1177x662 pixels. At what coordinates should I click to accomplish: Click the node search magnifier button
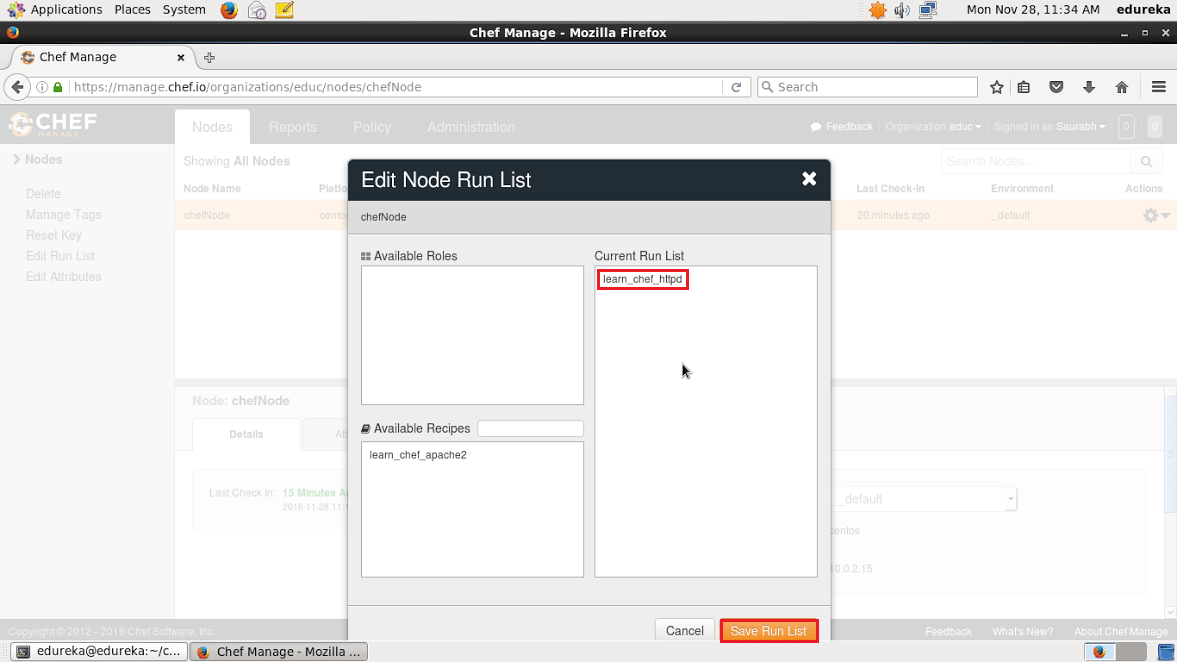point(1146,161)
